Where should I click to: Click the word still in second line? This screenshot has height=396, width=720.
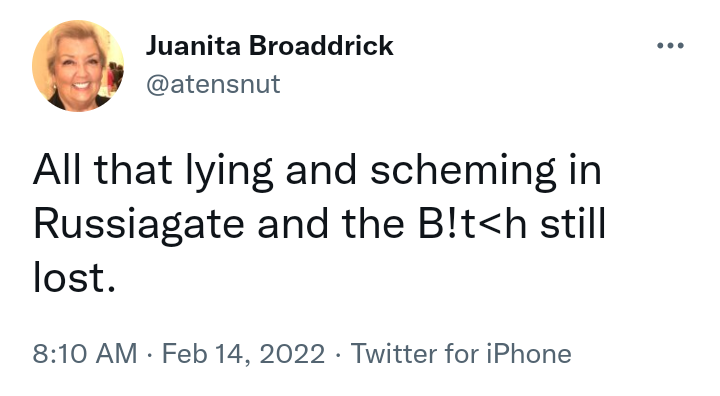573,224
